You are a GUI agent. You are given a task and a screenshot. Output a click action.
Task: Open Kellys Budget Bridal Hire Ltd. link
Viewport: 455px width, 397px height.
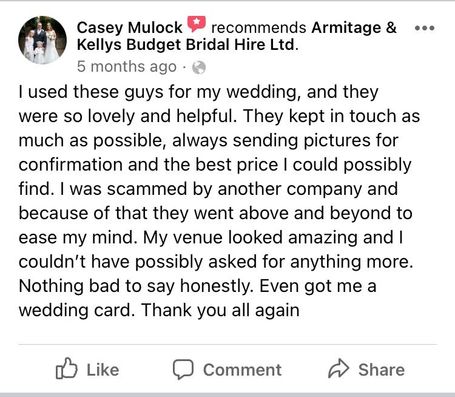click(187, 45)
